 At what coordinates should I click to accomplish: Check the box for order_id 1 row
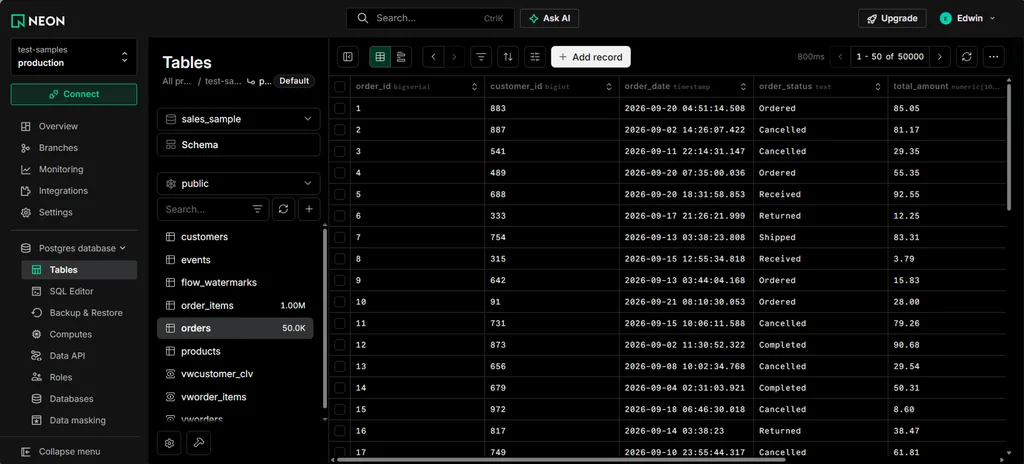point(340,108)
